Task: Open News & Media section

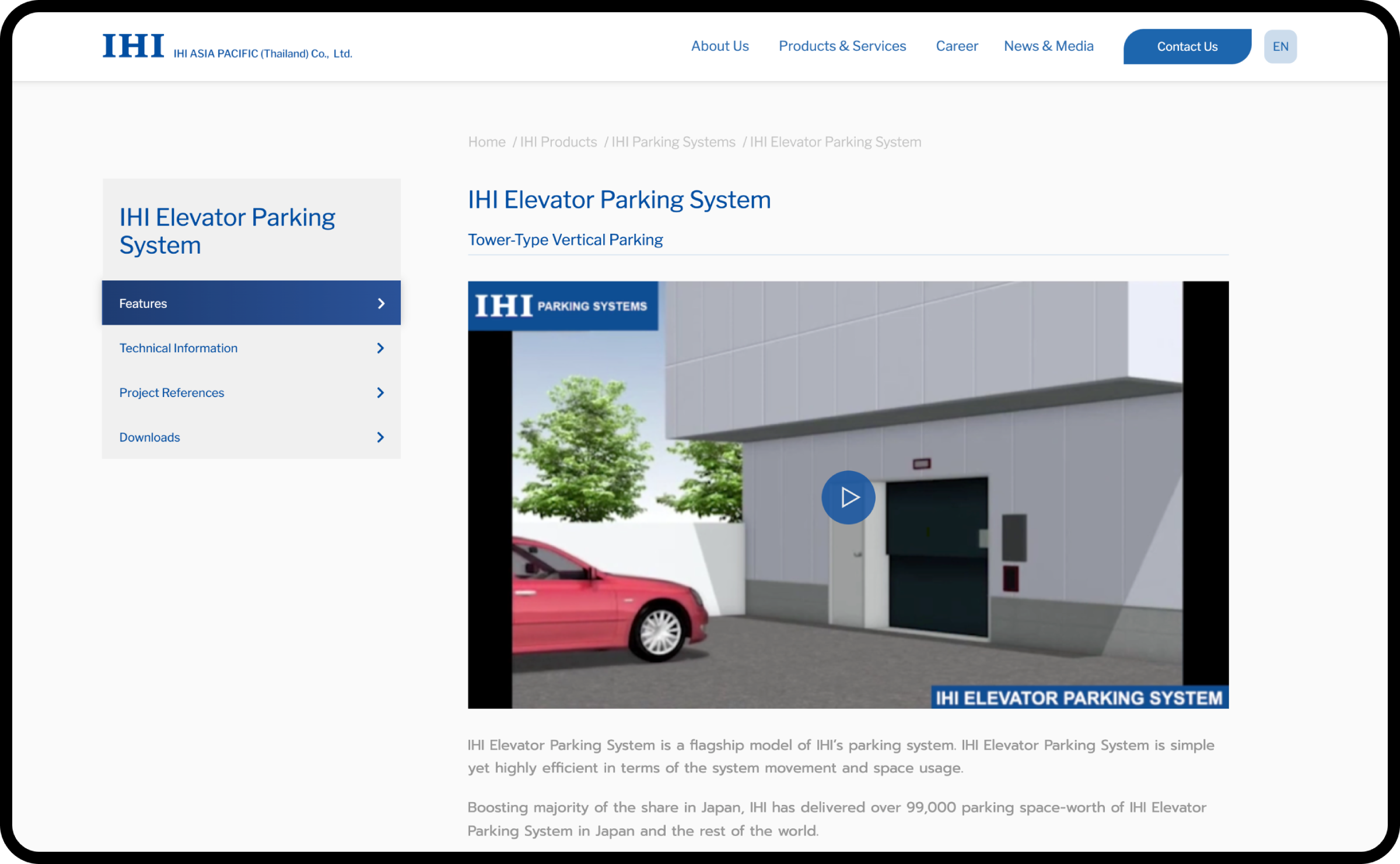Action: [x=1048, y=46]
